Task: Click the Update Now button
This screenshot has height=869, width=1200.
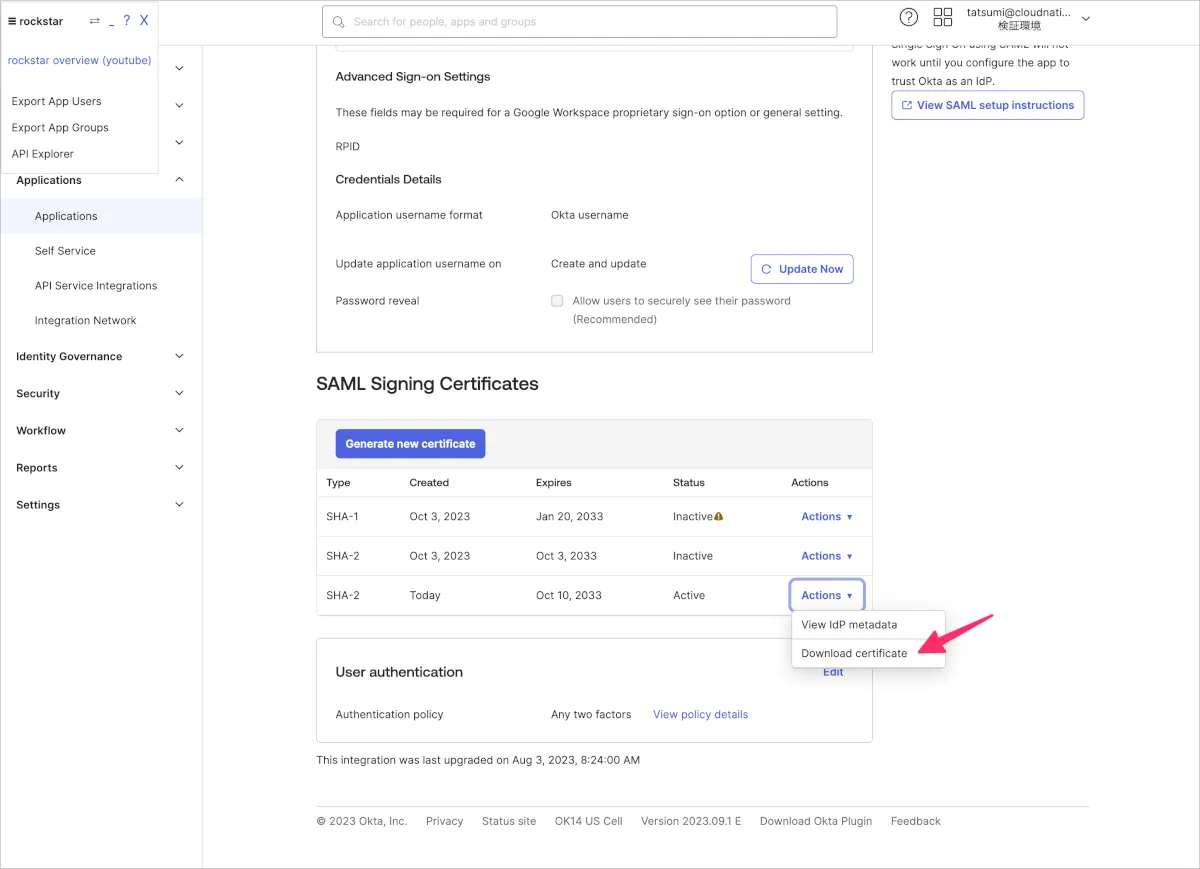Action: (802, 269)
